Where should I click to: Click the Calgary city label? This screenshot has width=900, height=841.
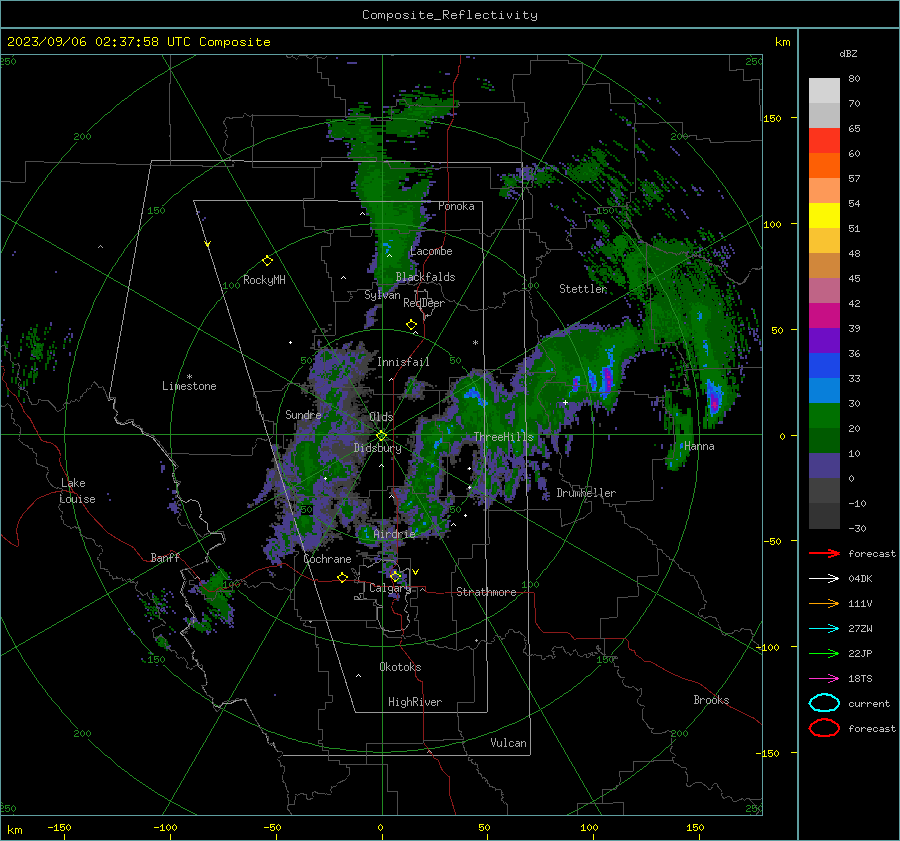point(390,588)
